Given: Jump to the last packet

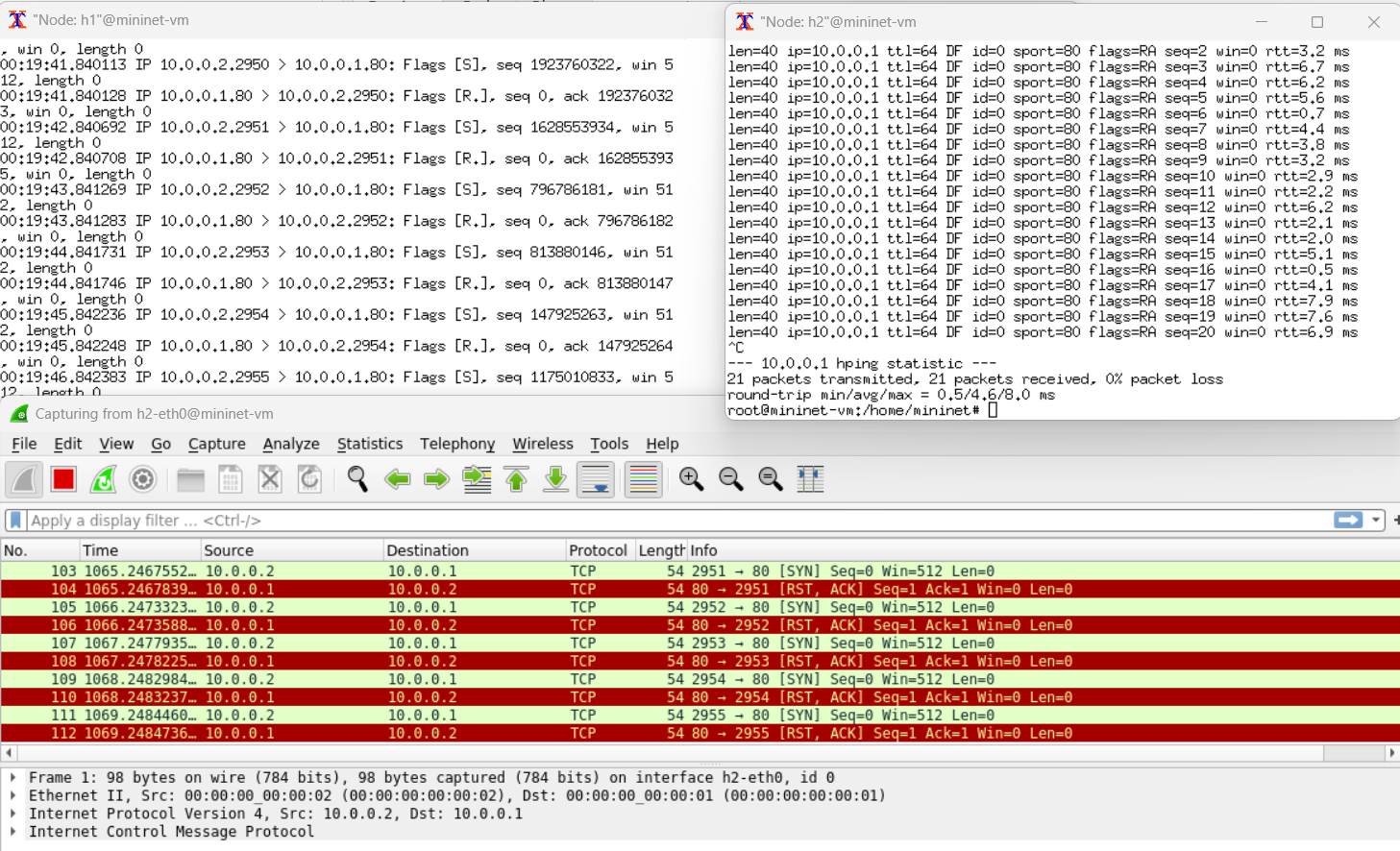Looking at the screenshot, I should coord(555,479).
